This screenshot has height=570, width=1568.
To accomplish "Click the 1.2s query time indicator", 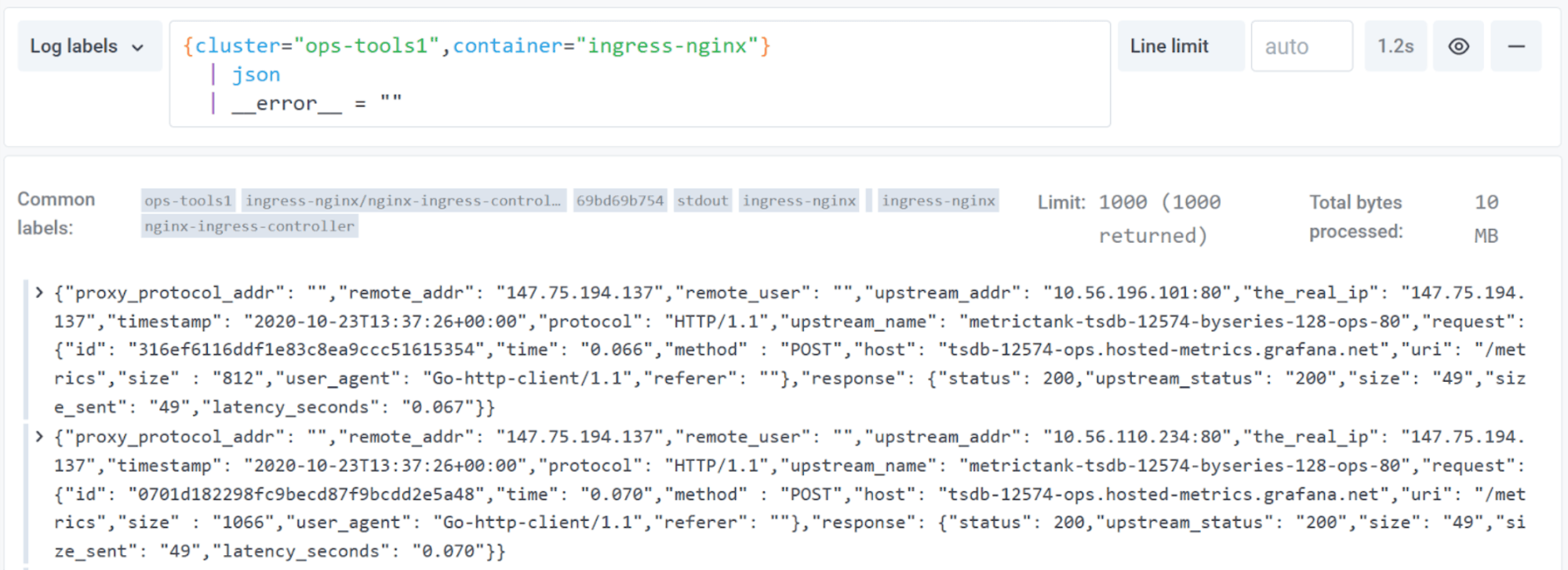I will [1395, 46].
